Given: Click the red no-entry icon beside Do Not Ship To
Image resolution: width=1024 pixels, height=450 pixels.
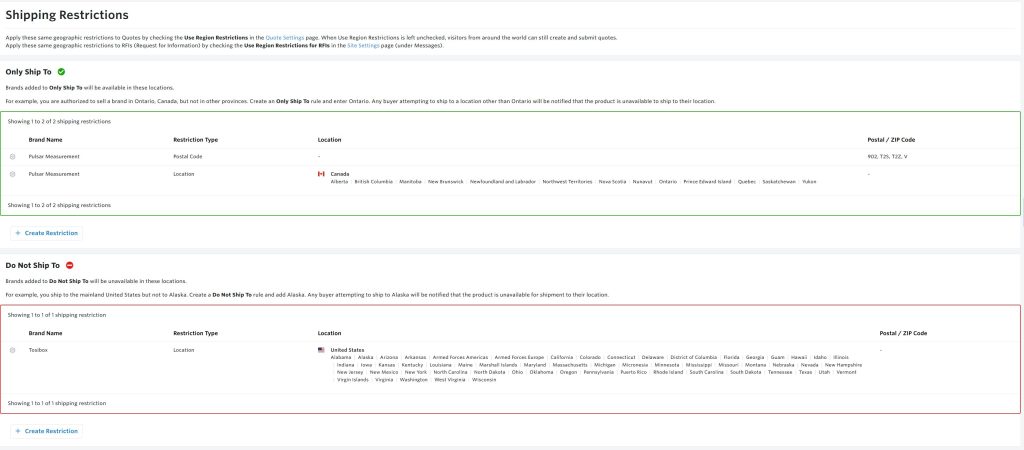Looking at the screenshot, I should tap(69, 265).
